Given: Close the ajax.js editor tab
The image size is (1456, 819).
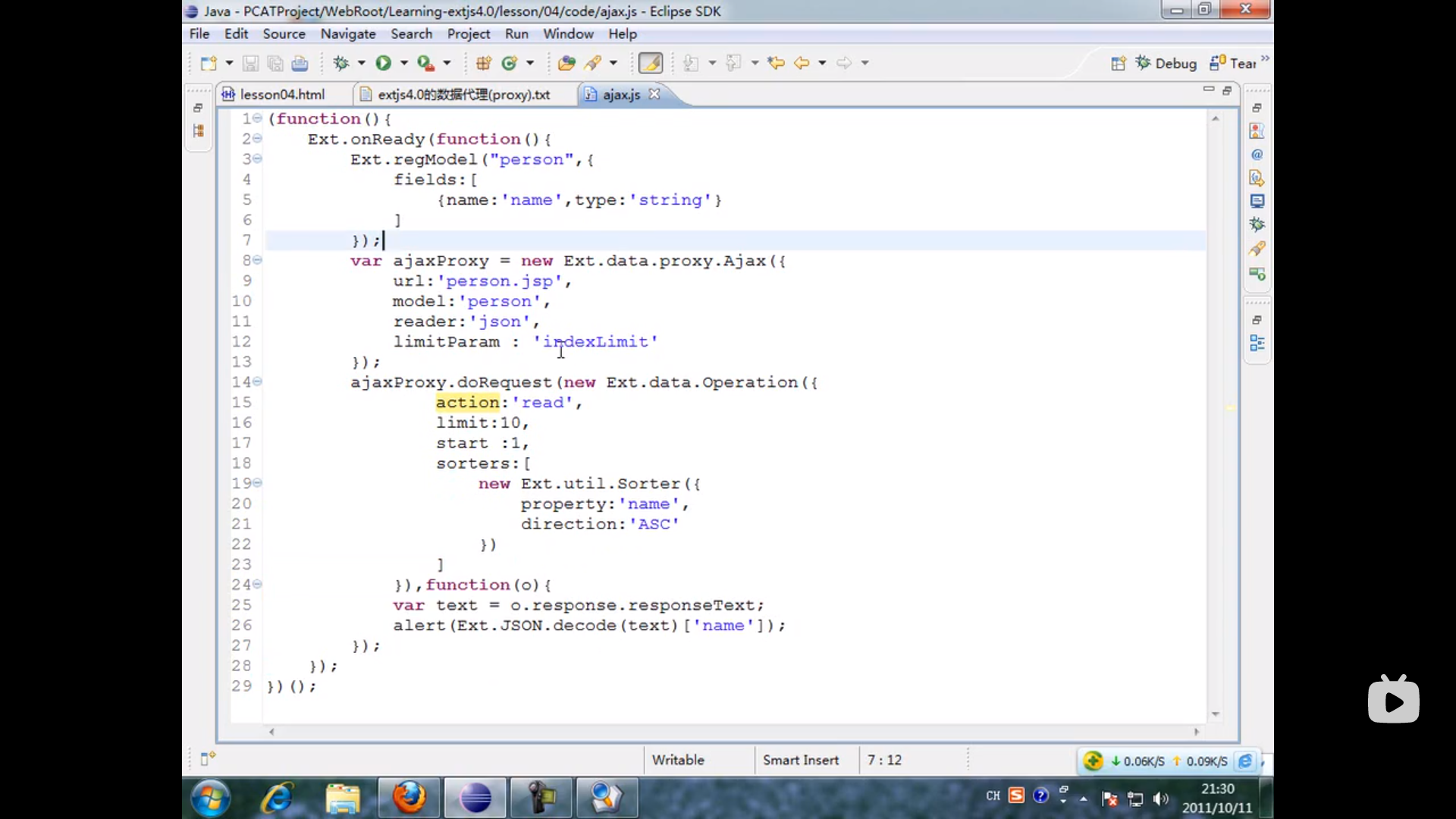Looking at the screenshot, I should [654, 94].
